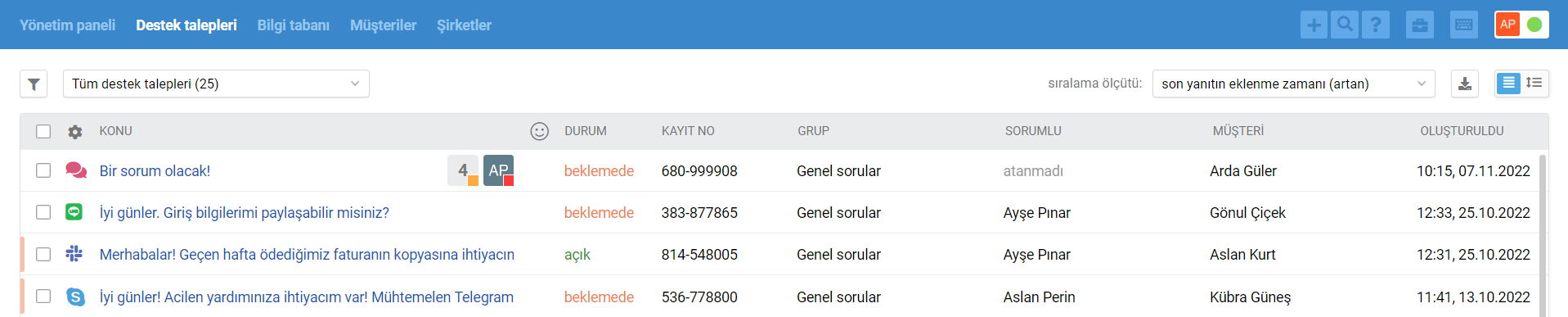Download ticket list with export icon
1568x317 pixels.
click(x=1465, y=84)
